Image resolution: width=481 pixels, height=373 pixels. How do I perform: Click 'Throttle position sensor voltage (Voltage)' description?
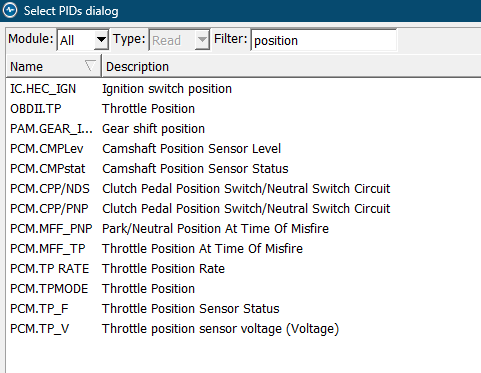pyautogui.click(x=220, y=329)
